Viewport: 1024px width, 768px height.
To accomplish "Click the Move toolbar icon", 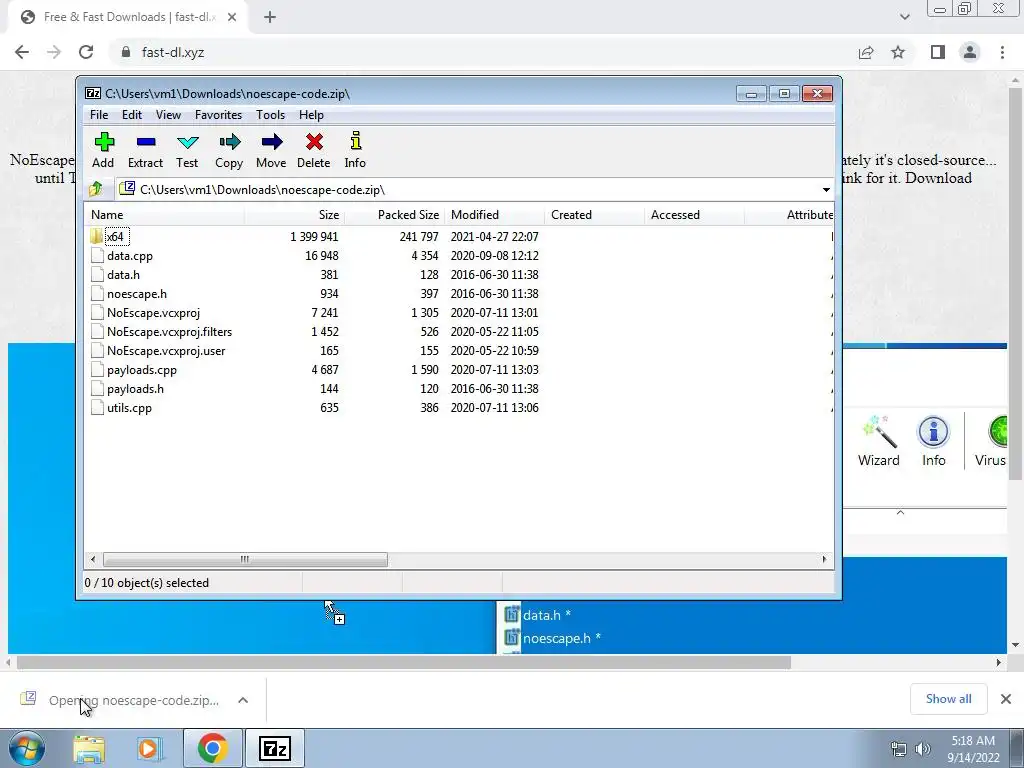I will (272, 142).
